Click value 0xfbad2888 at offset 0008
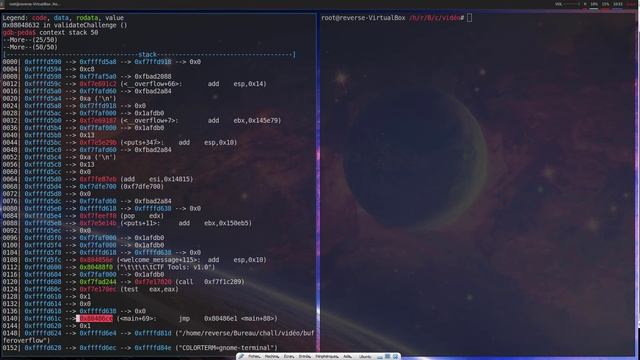The height and width of the screenshot is (360, 640). pyautogui.click(x=153, y=76)
